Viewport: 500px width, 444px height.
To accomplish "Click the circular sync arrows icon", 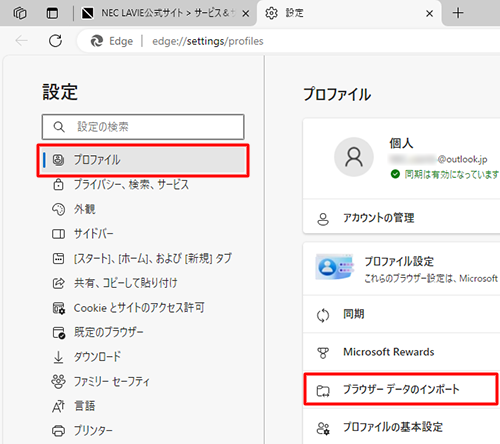I will [323, 316].
